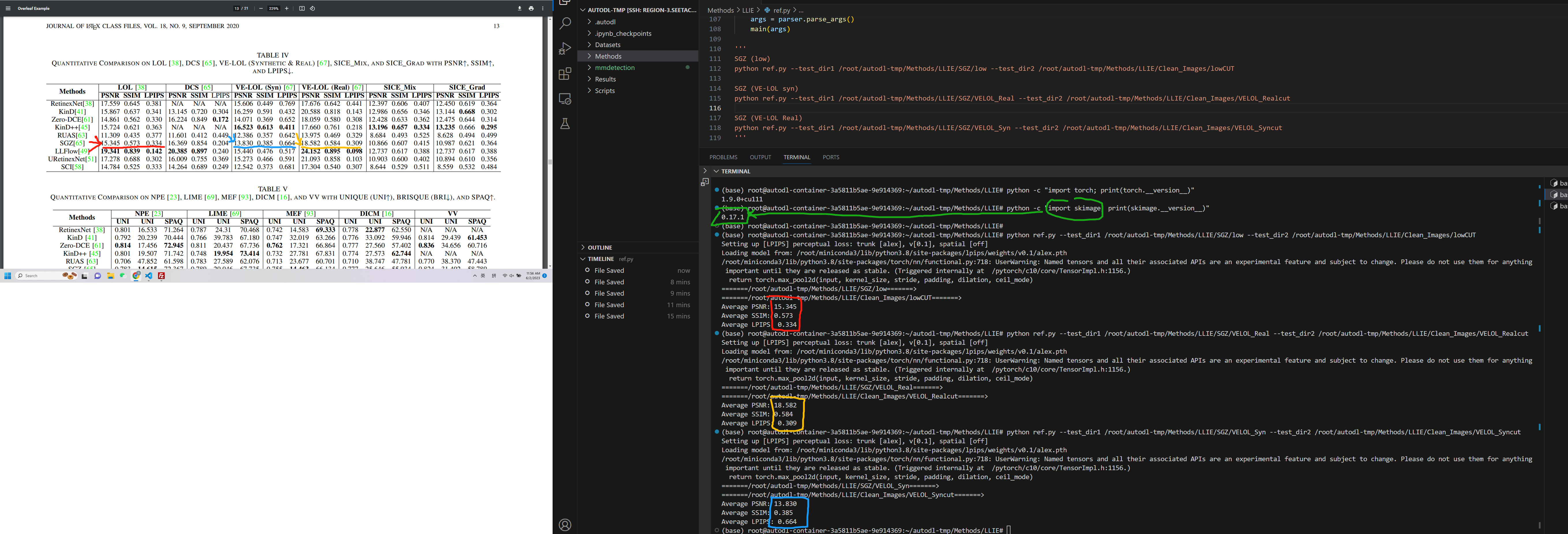Click 'TABLE V' heading in the PDF
Screen dimensions: 1568x534
click(x=273, y=189)
